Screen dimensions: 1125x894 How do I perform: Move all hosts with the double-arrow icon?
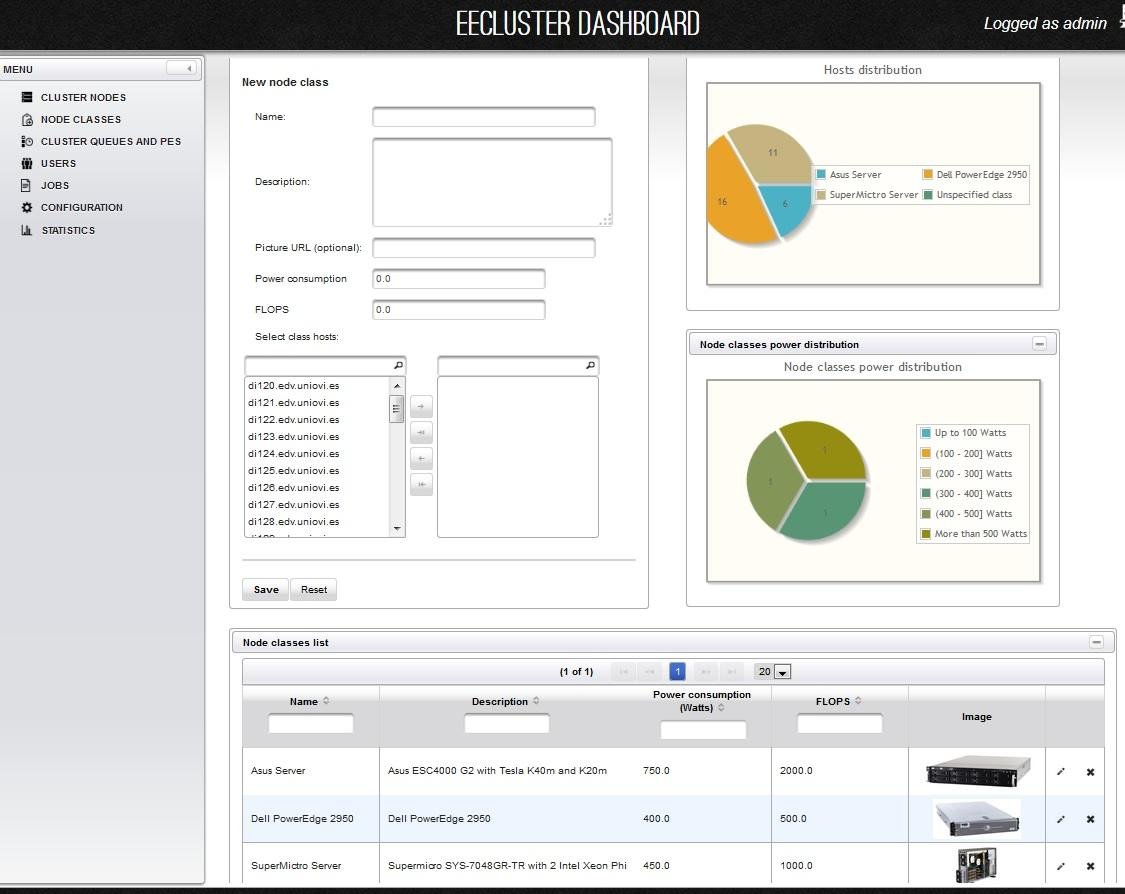point(420,432)
